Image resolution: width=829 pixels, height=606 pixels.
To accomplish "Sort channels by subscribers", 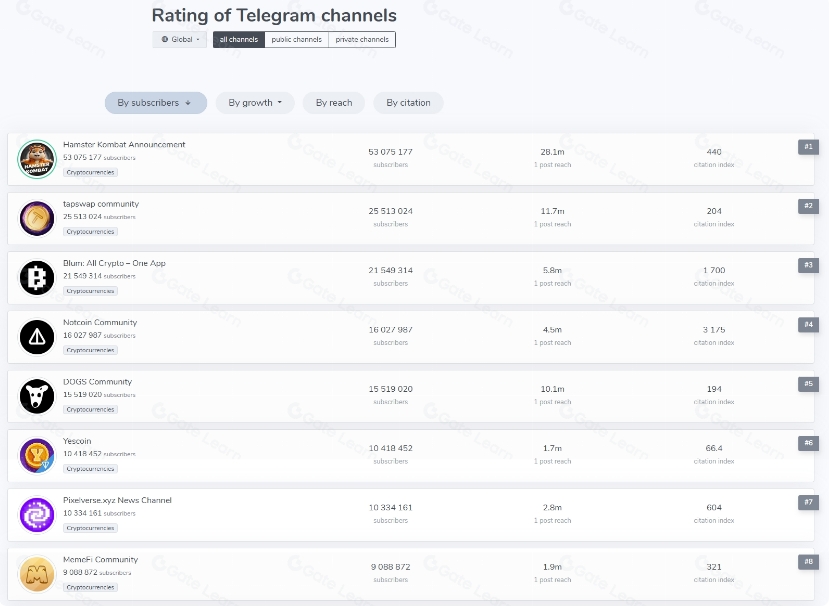I will pos(155,103).
